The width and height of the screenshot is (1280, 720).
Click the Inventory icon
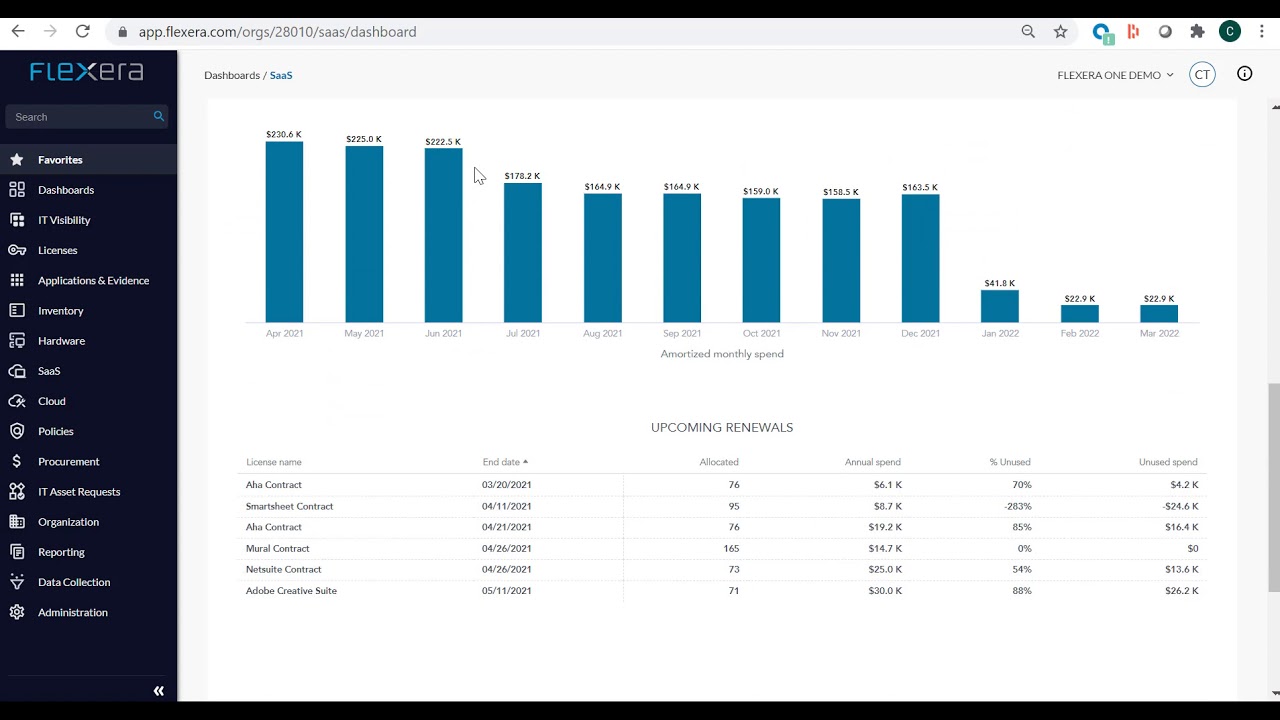(17, 310)
